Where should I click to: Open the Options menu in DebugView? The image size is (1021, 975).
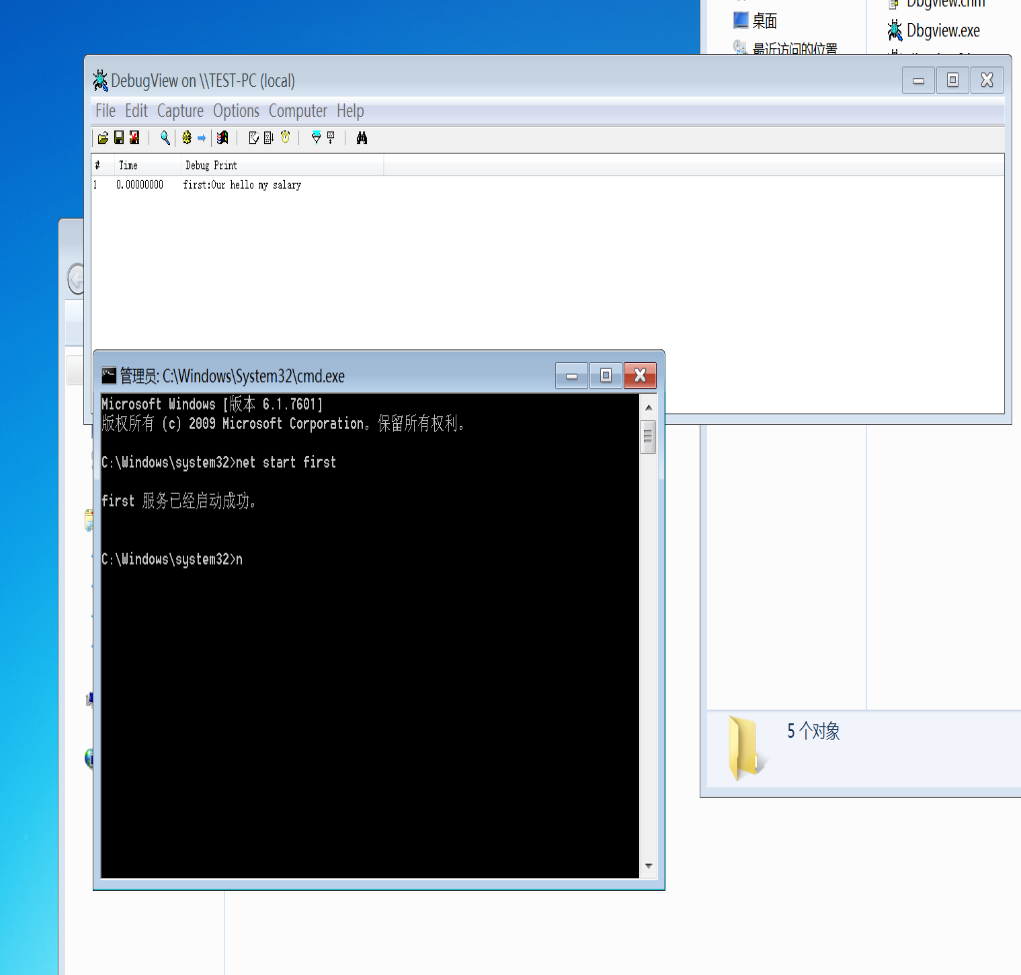click(x=236, y=111)
